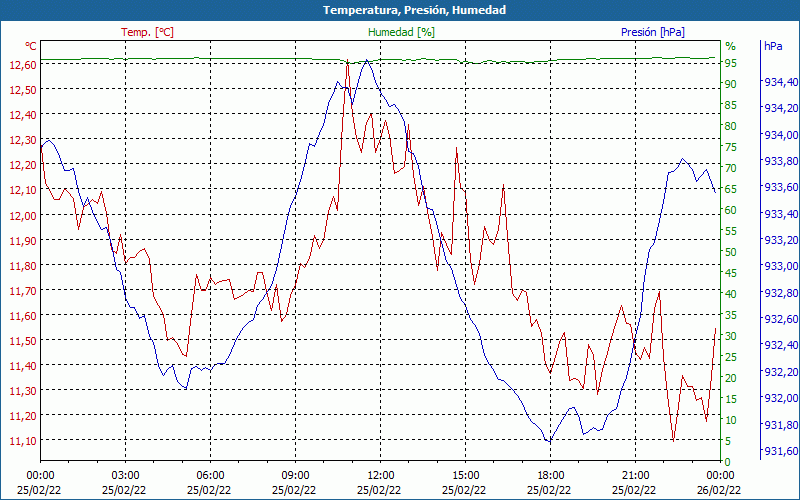
Task: Click humidity axis value "95"
Action: 731,63
